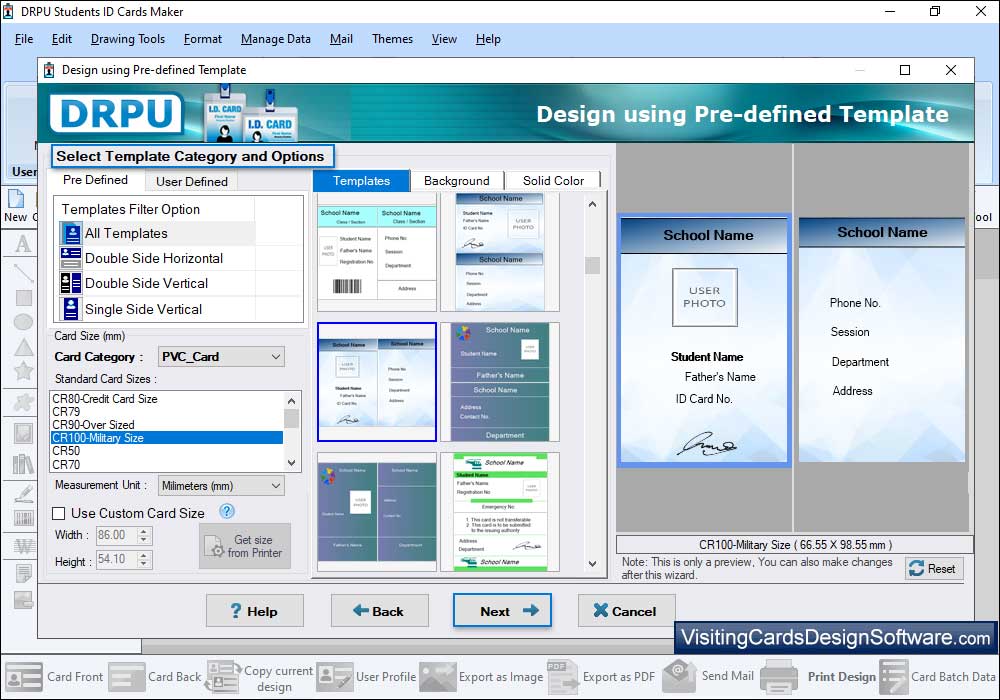Screen dimensions: 1000x700
Task: Open the Measurement Unit dropdown
Action: [221, 486]
